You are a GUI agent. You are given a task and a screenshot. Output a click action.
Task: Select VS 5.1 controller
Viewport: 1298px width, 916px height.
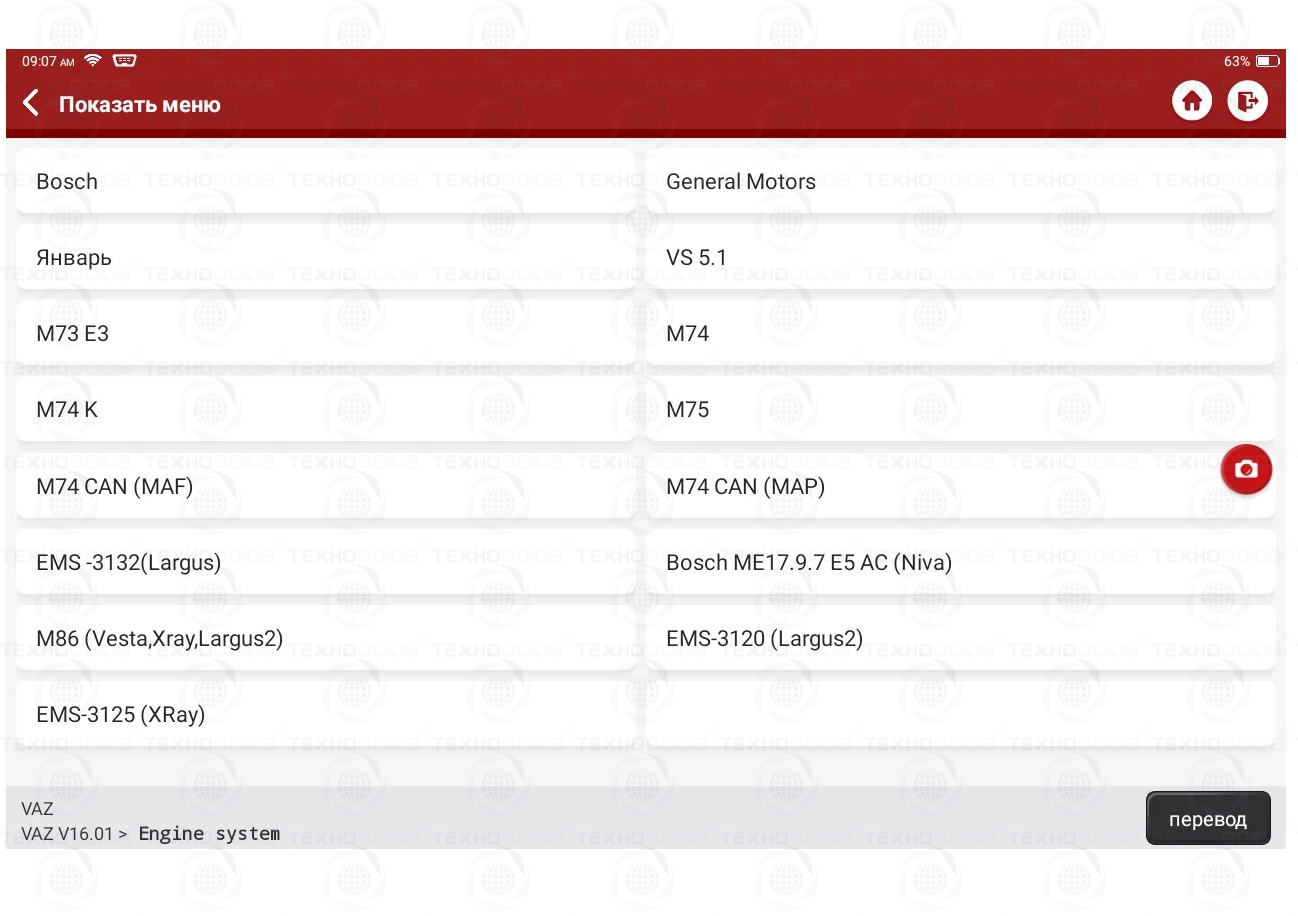pyautogui.click(x=960, y=258)
